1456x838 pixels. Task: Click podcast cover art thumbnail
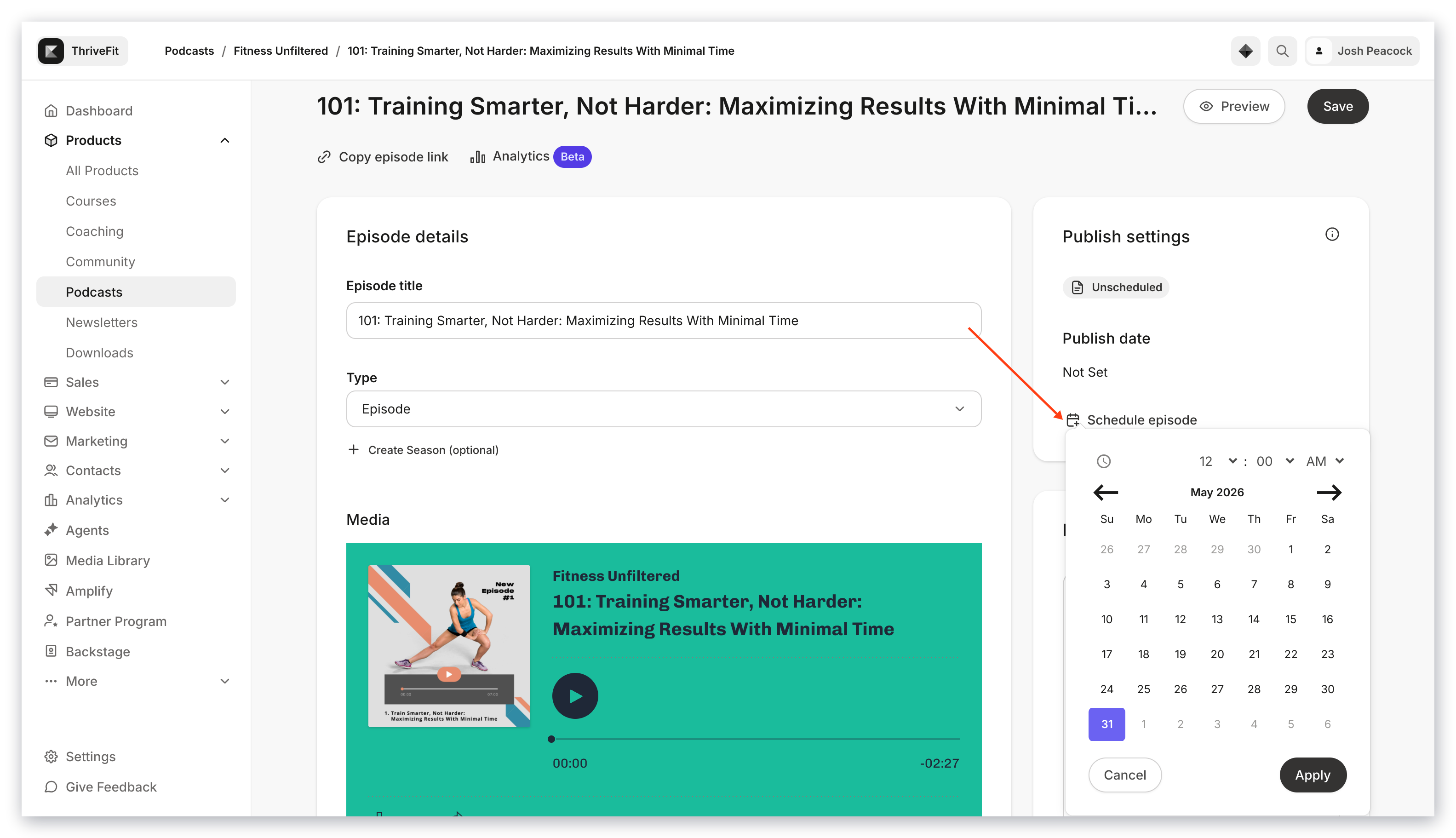449,646
